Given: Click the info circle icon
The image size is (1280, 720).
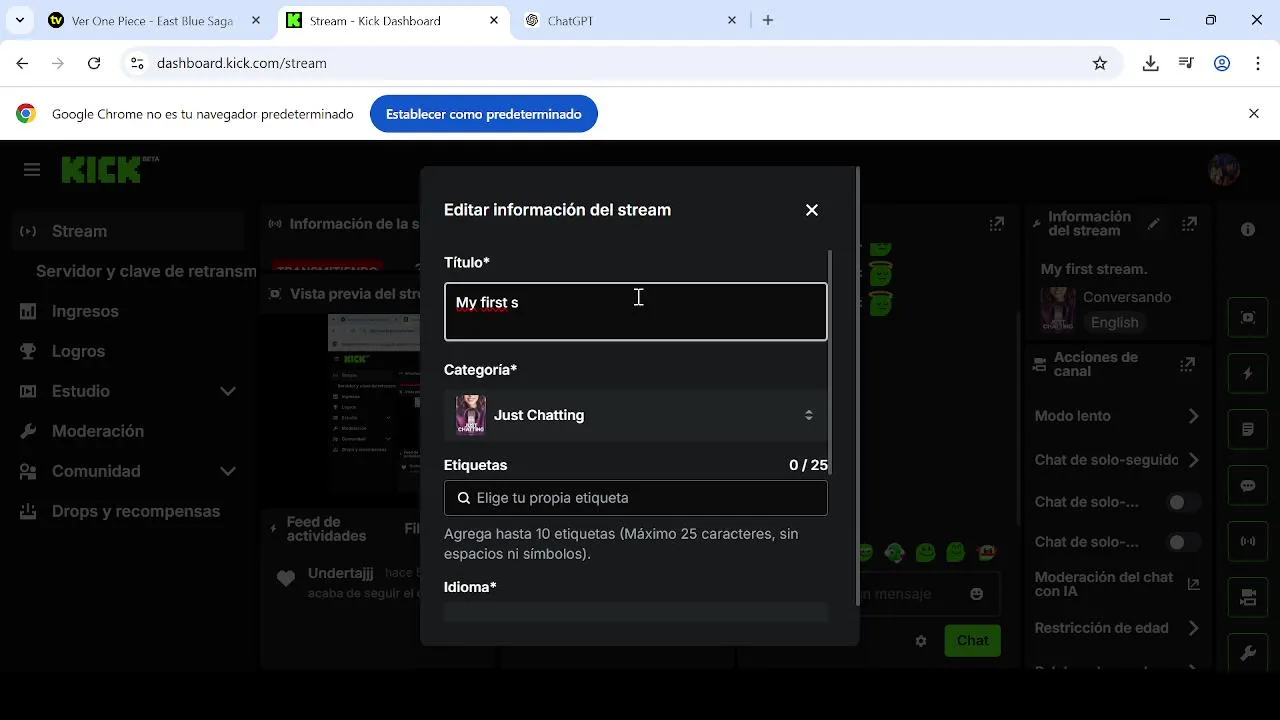Looking at the screenshot, I should (1248, 230).
